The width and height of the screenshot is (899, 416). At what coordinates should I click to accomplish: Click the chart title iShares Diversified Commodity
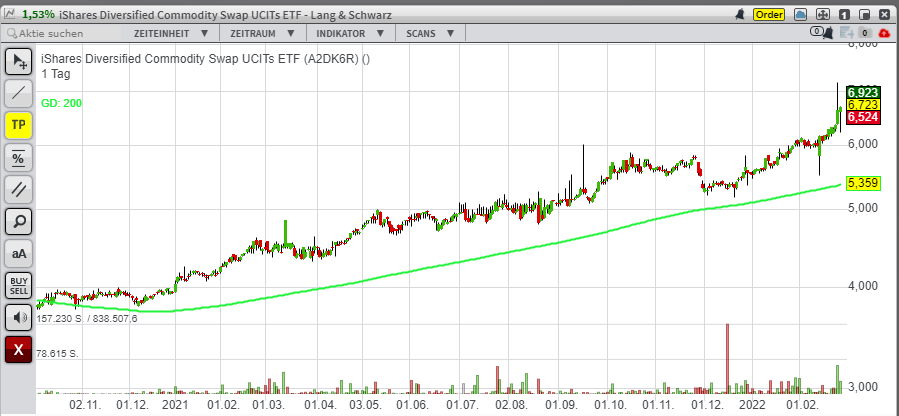click(206, 58)
